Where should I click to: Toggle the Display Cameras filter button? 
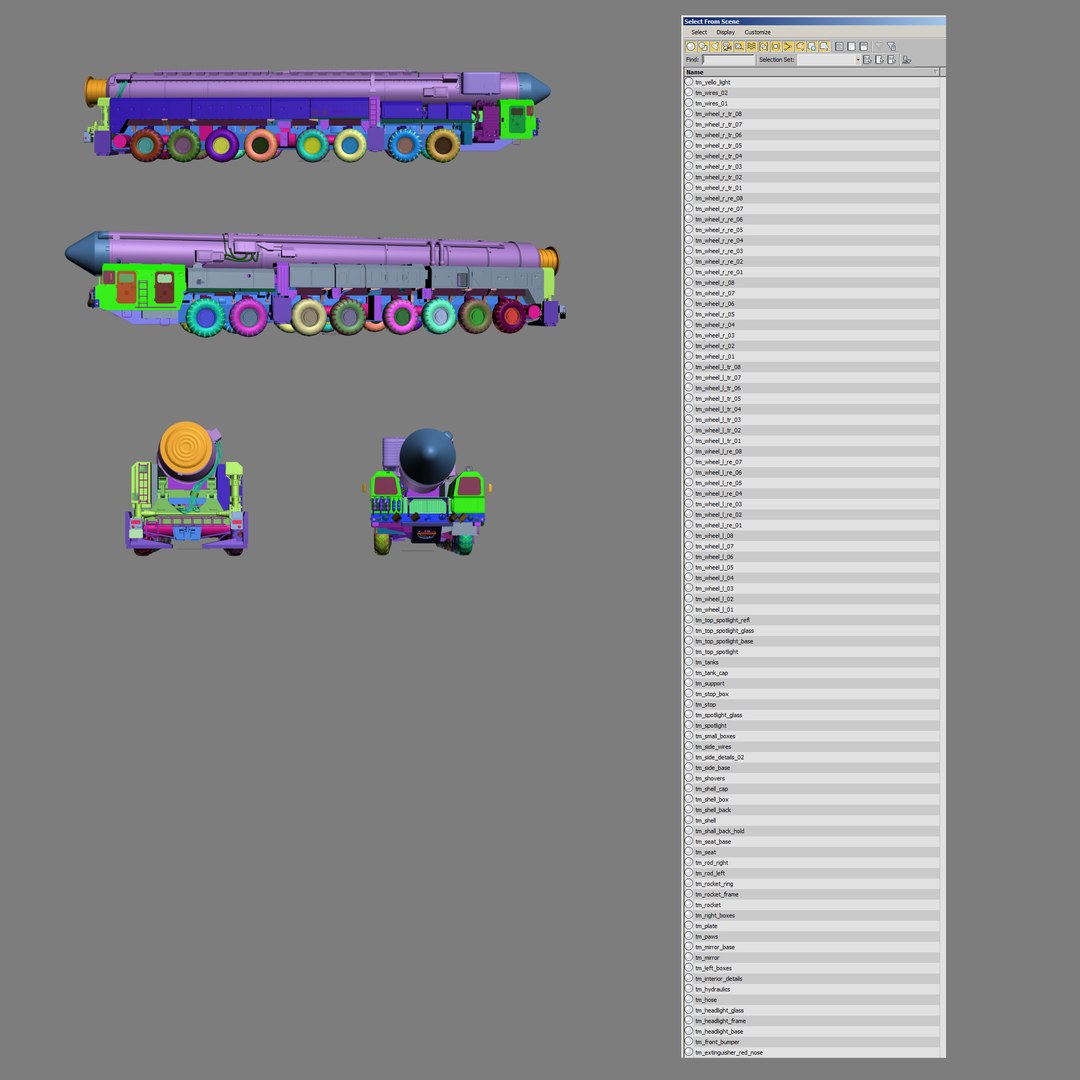tap(727, 46)
